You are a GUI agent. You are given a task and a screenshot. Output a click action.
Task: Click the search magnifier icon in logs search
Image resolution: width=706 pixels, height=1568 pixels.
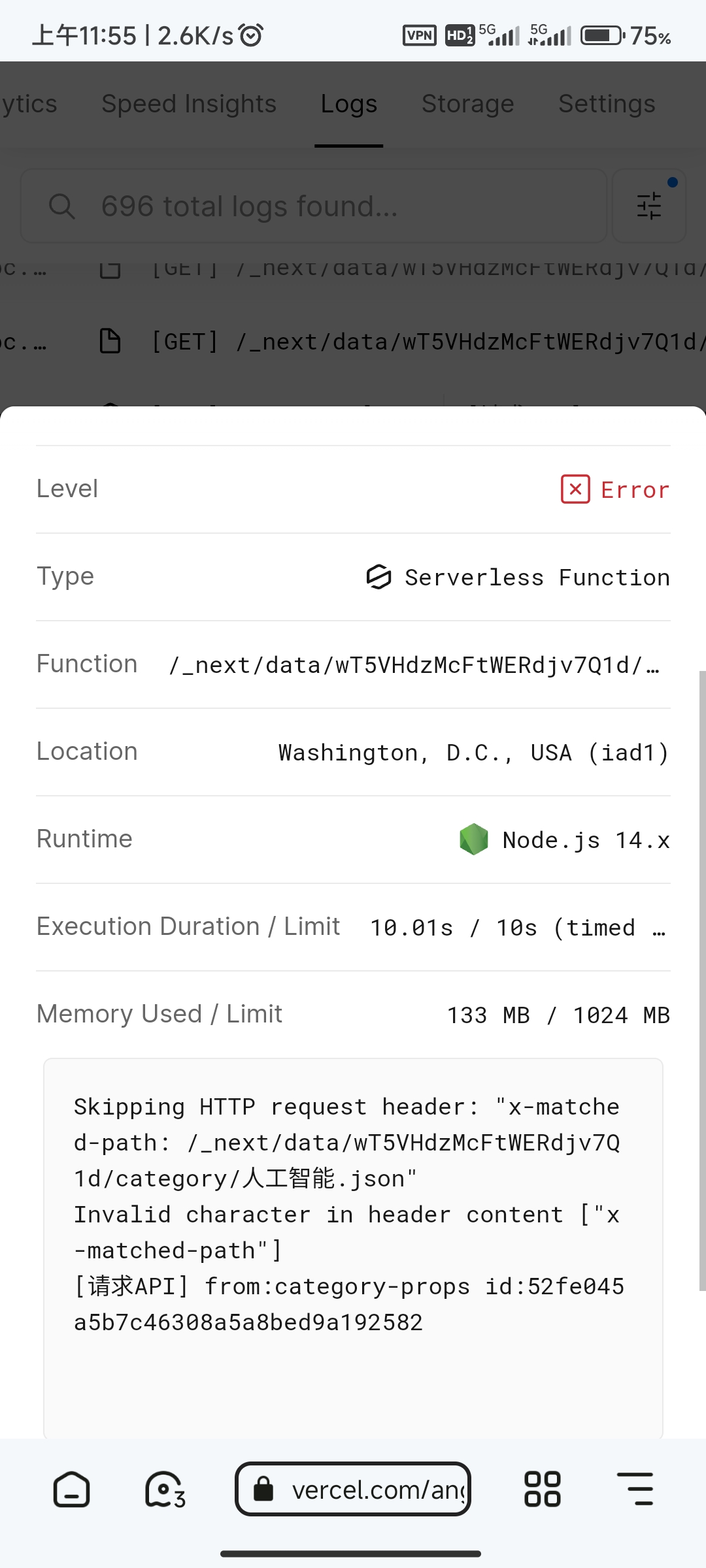62,206
